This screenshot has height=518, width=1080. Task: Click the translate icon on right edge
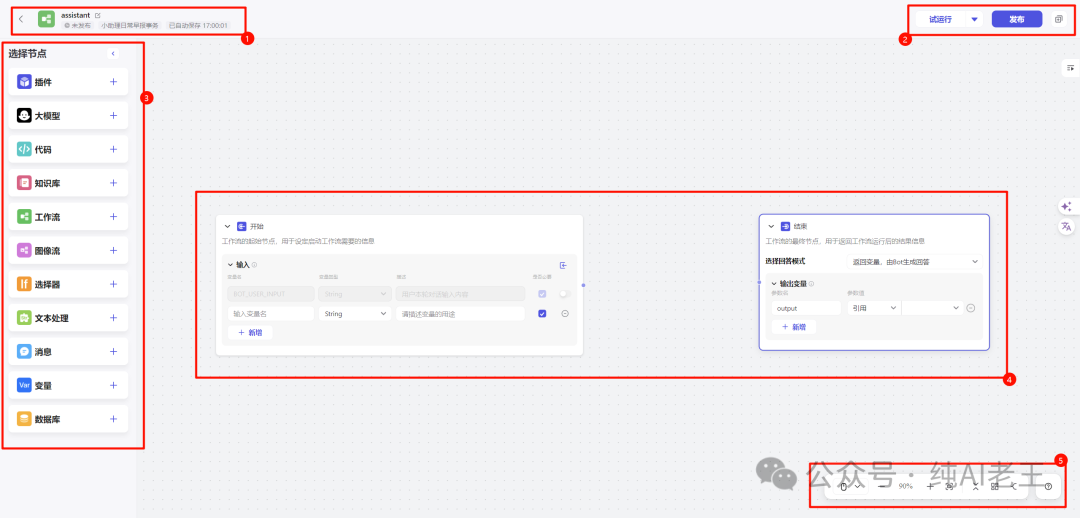tap(1066, 227)
